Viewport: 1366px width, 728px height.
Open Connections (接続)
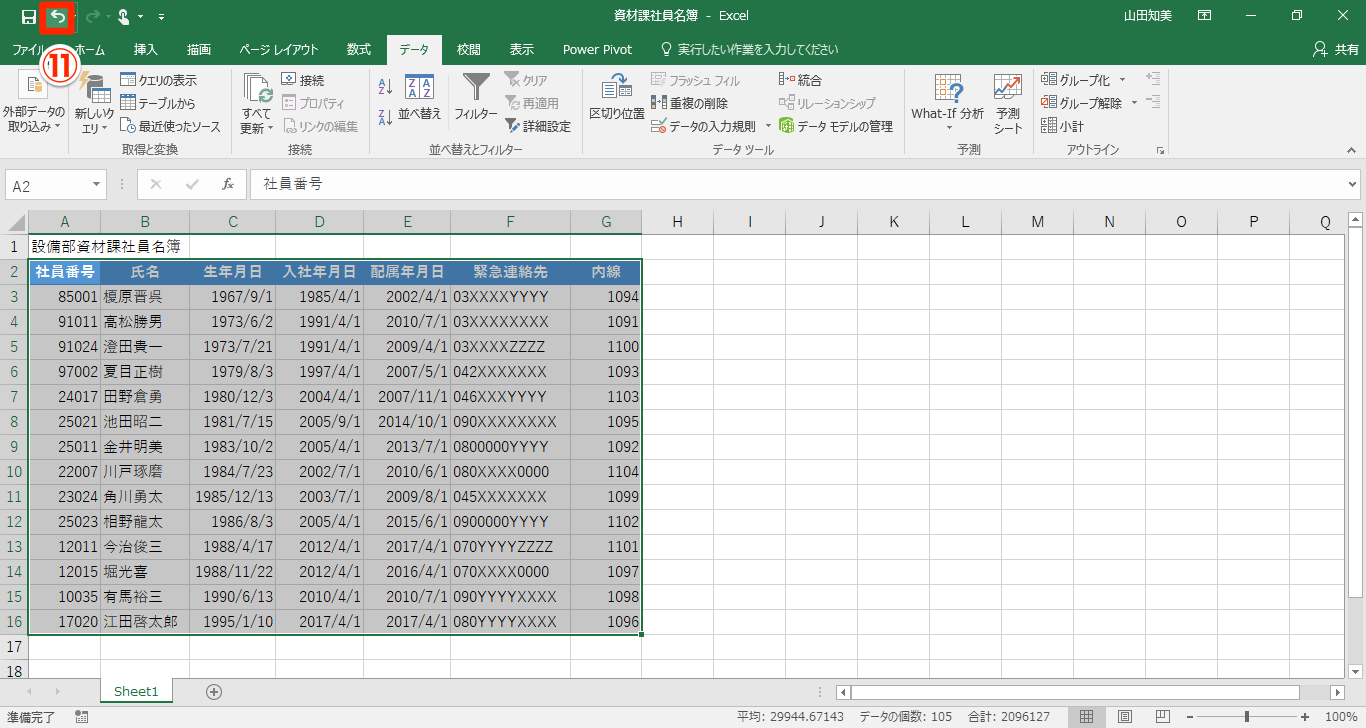coord(303,80)
